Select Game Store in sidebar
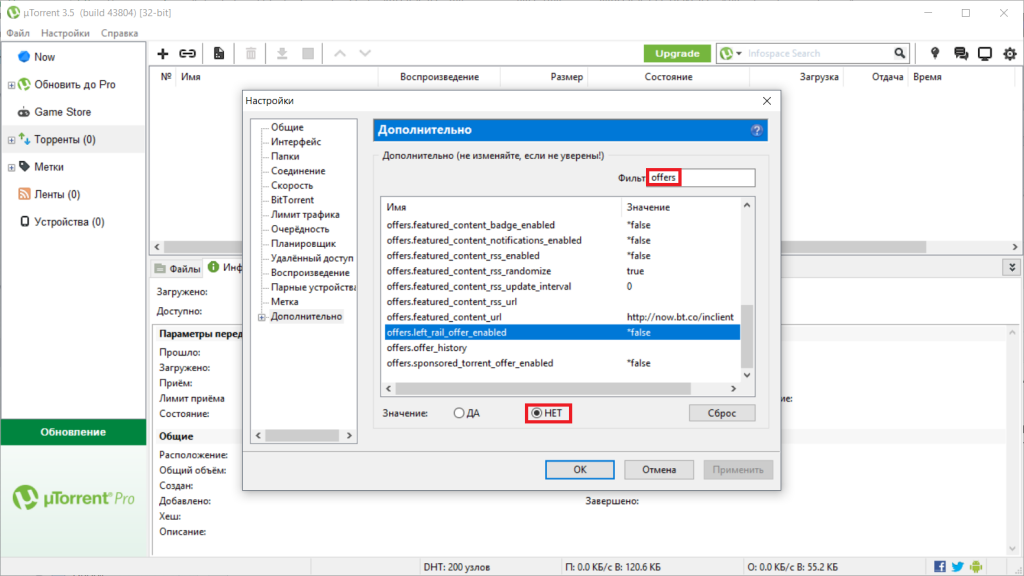Image resolution: width=1024 pixels, height=576 pixels. [x=62, y=112]
